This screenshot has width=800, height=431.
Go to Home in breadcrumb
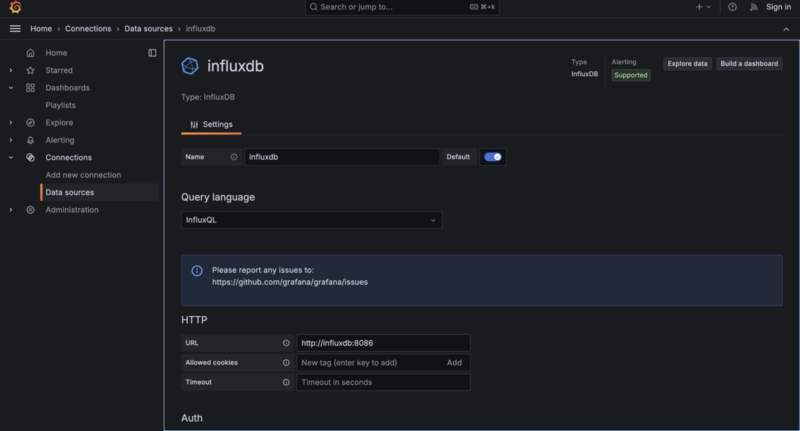pos(41,29)
